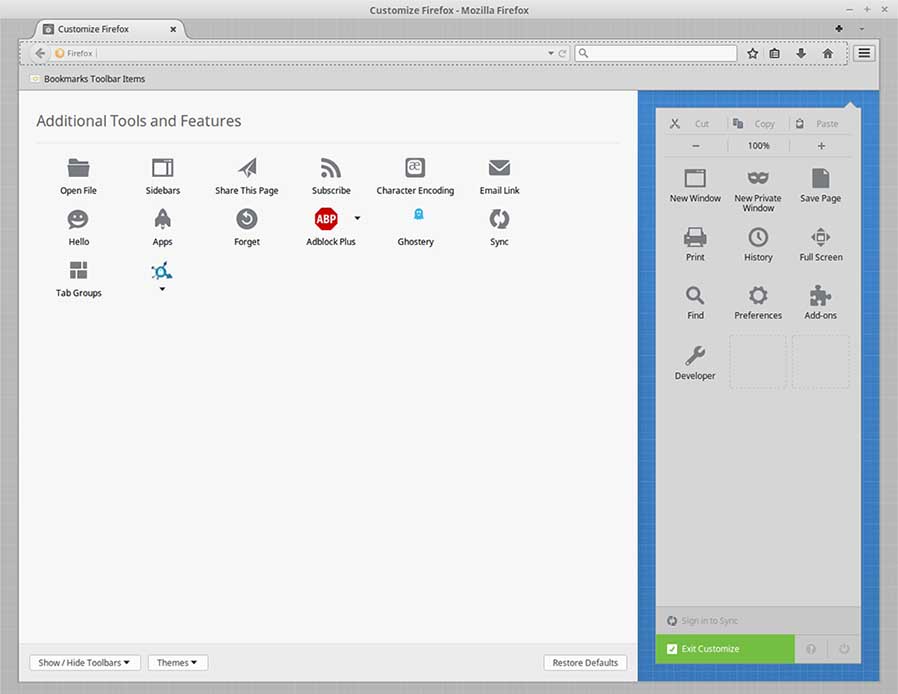
Task: Click the zoom in plus button
Action: coord(821,146)
